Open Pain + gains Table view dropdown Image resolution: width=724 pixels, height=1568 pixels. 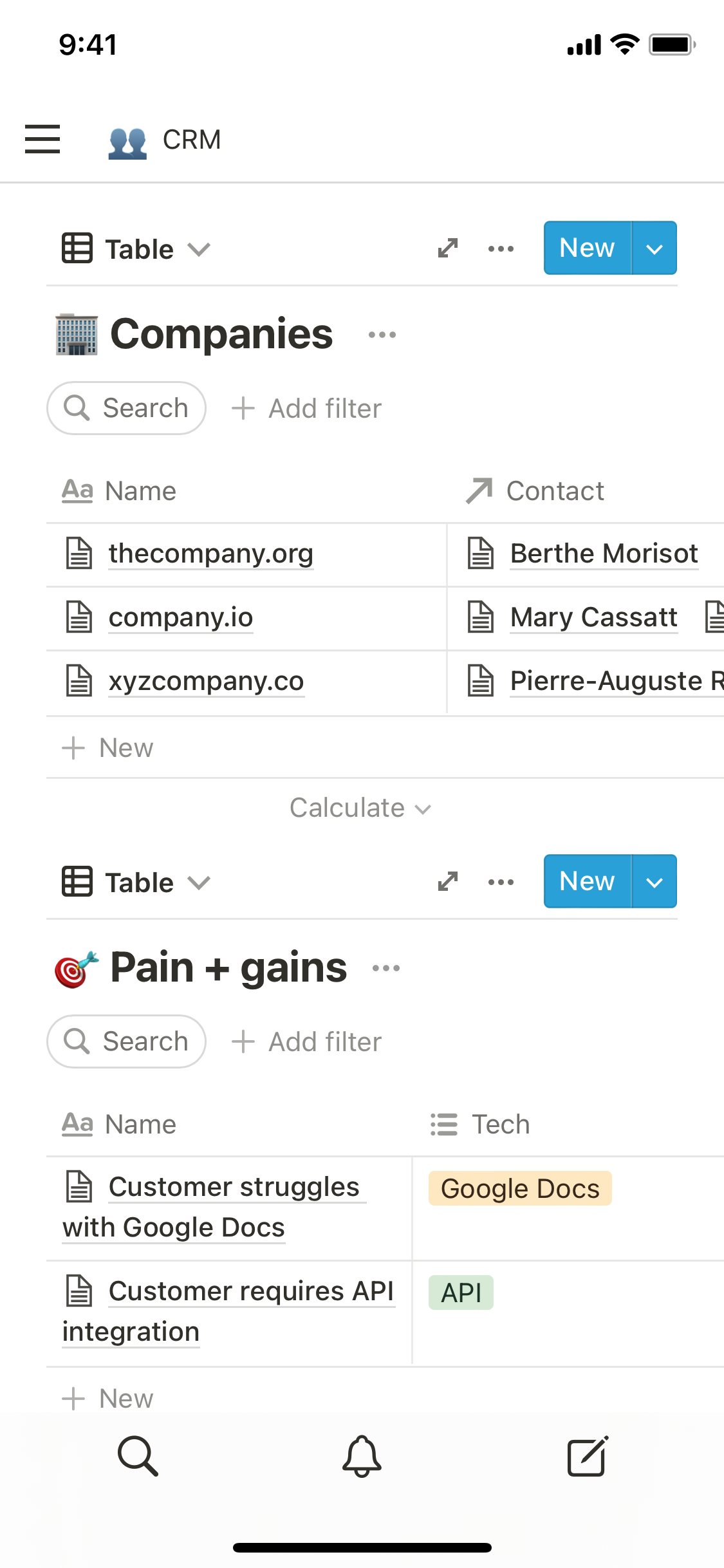[136, 882]
